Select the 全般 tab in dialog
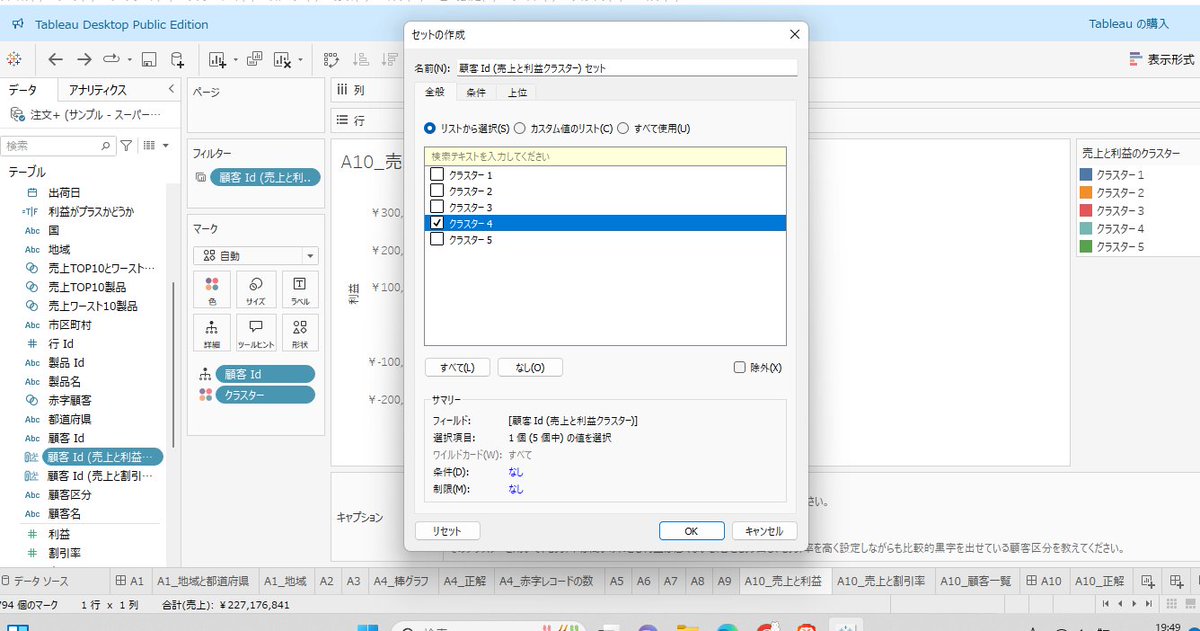Screen dimensions: 1200x631 tap(435, 92)
